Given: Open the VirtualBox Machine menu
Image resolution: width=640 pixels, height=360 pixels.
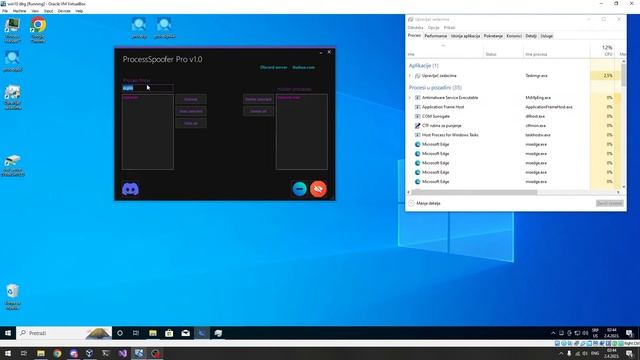Looking at the screenshot, I should coord(19,11).
